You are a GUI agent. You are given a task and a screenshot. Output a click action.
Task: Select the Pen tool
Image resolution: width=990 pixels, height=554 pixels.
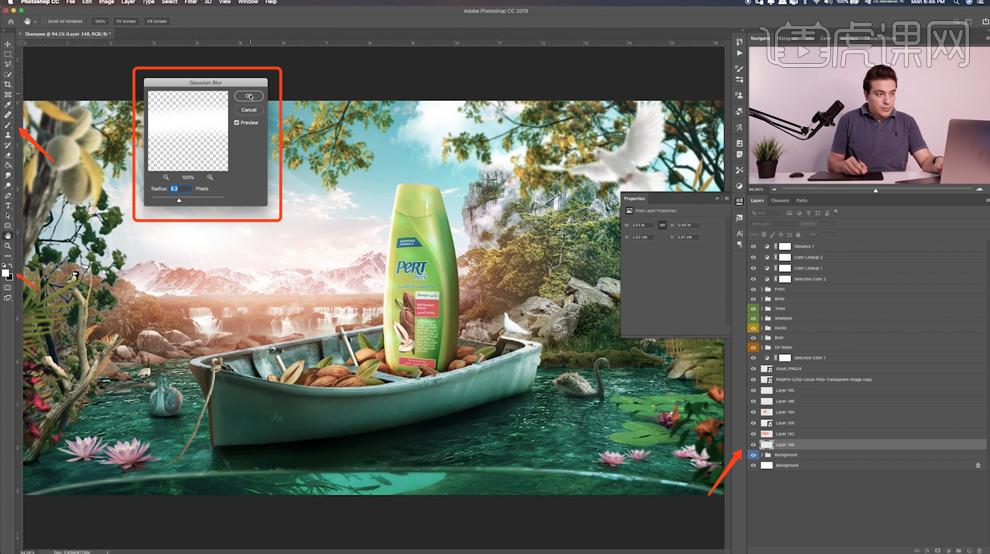(8, 196)
